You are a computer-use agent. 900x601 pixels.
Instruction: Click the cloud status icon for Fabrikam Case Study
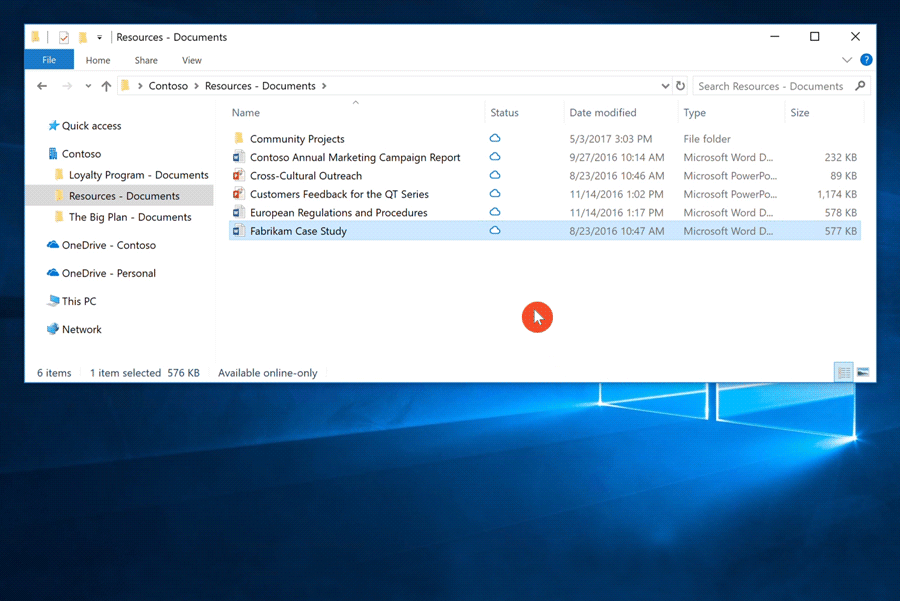[x=494, y=230]
